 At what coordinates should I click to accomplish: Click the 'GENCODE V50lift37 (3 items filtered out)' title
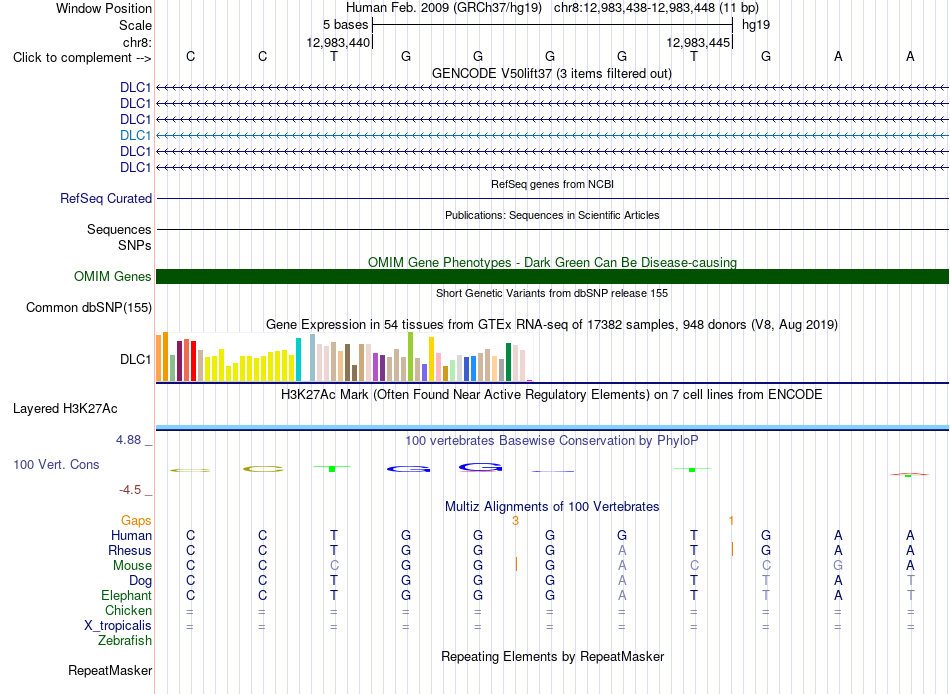[x=552, y=73]
